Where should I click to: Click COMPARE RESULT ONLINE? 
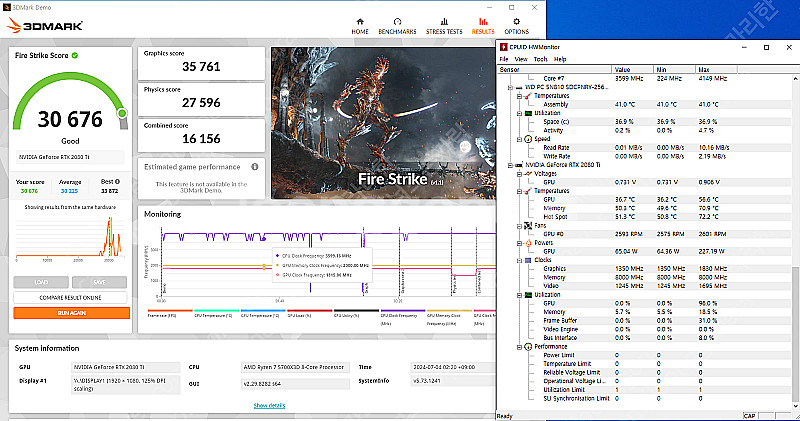(x=70, y=298)
